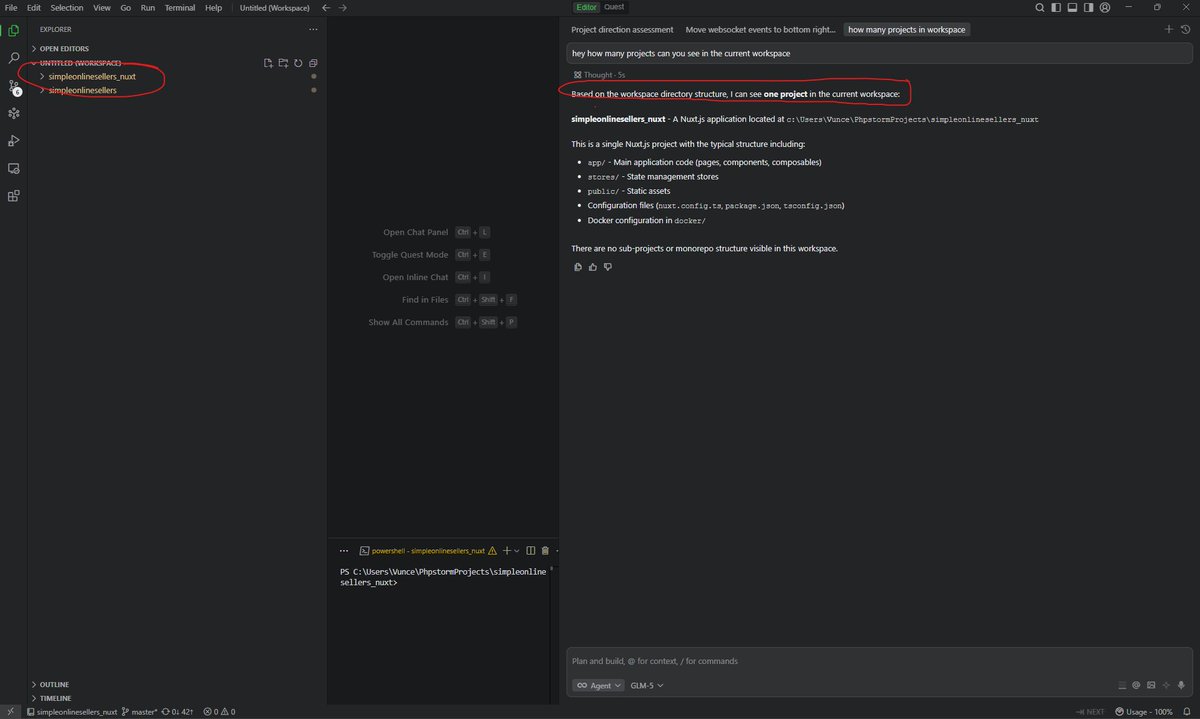Viewport: 1200px width, 719px height.
Task: Click Usage 100% in status bar
Action: pyautogui.click(x=1143, y=712)
